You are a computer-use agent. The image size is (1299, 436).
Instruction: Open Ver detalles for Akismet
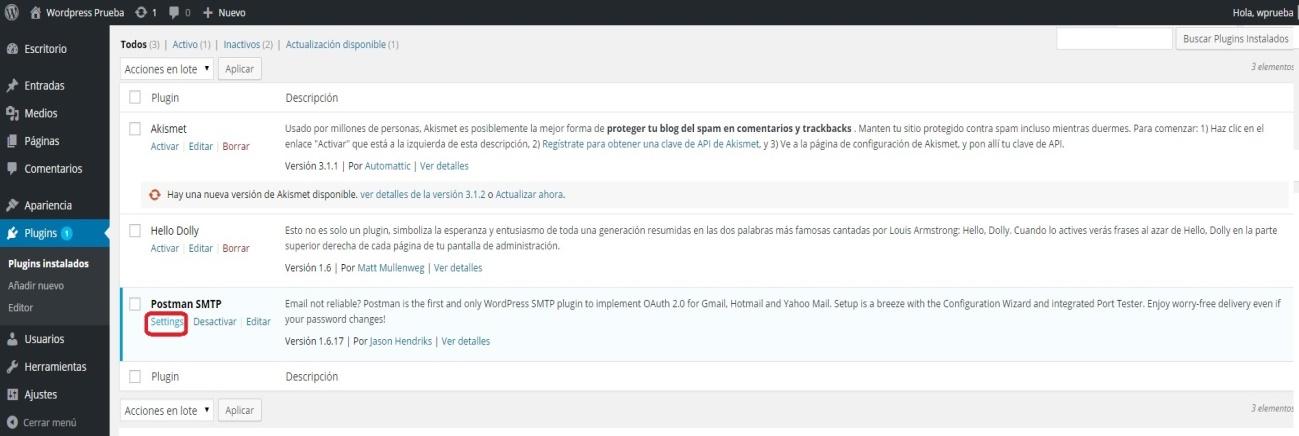(444, 166)
